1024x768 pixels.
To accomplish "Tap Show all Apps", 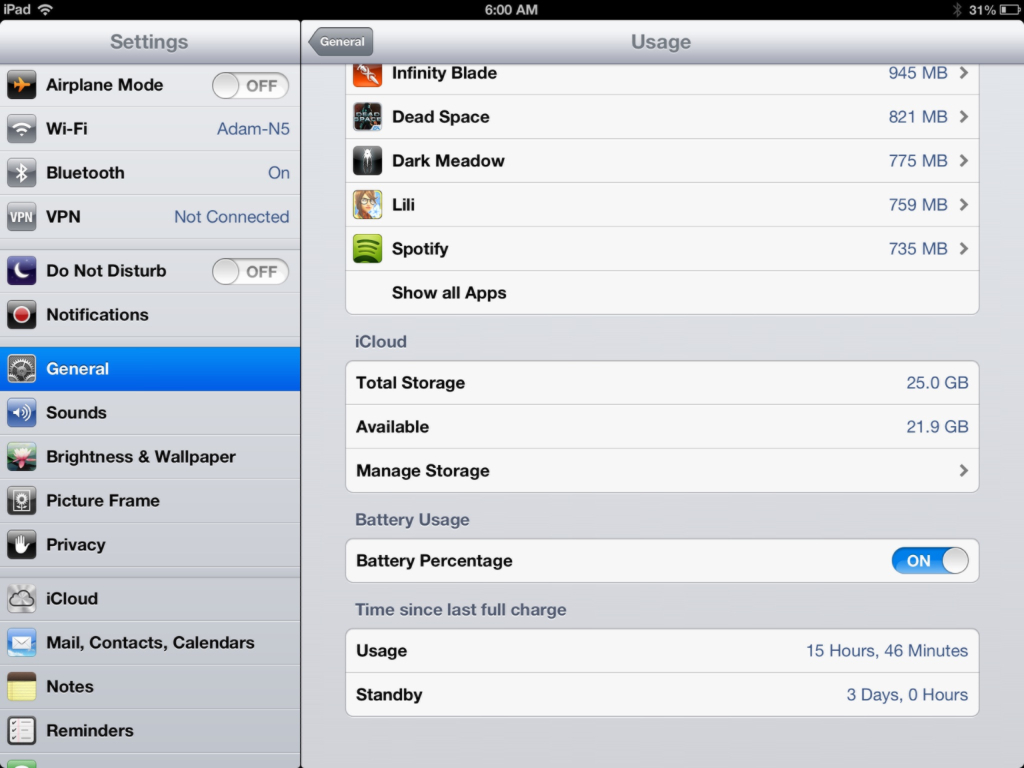I will (662, 293).
